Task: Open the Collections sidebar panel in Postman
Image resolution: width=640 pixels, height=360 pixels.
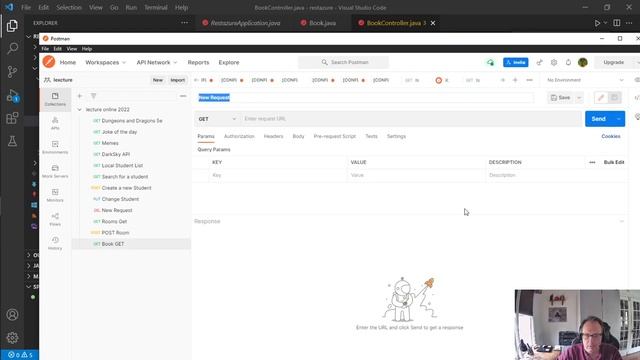Action: point(55,99)
